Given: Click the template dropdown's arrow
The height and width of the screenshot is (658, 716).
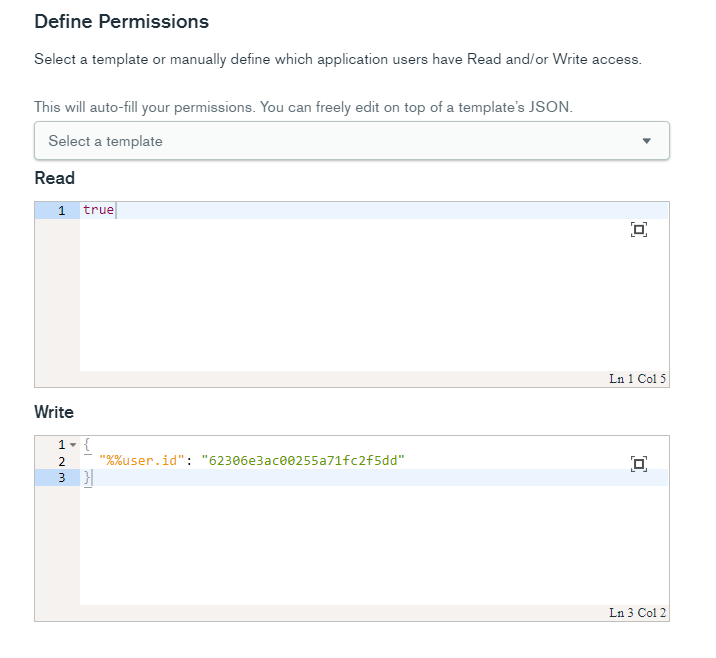Looking at the screenshot, I should pyautogui.click(x=646, y=141).
